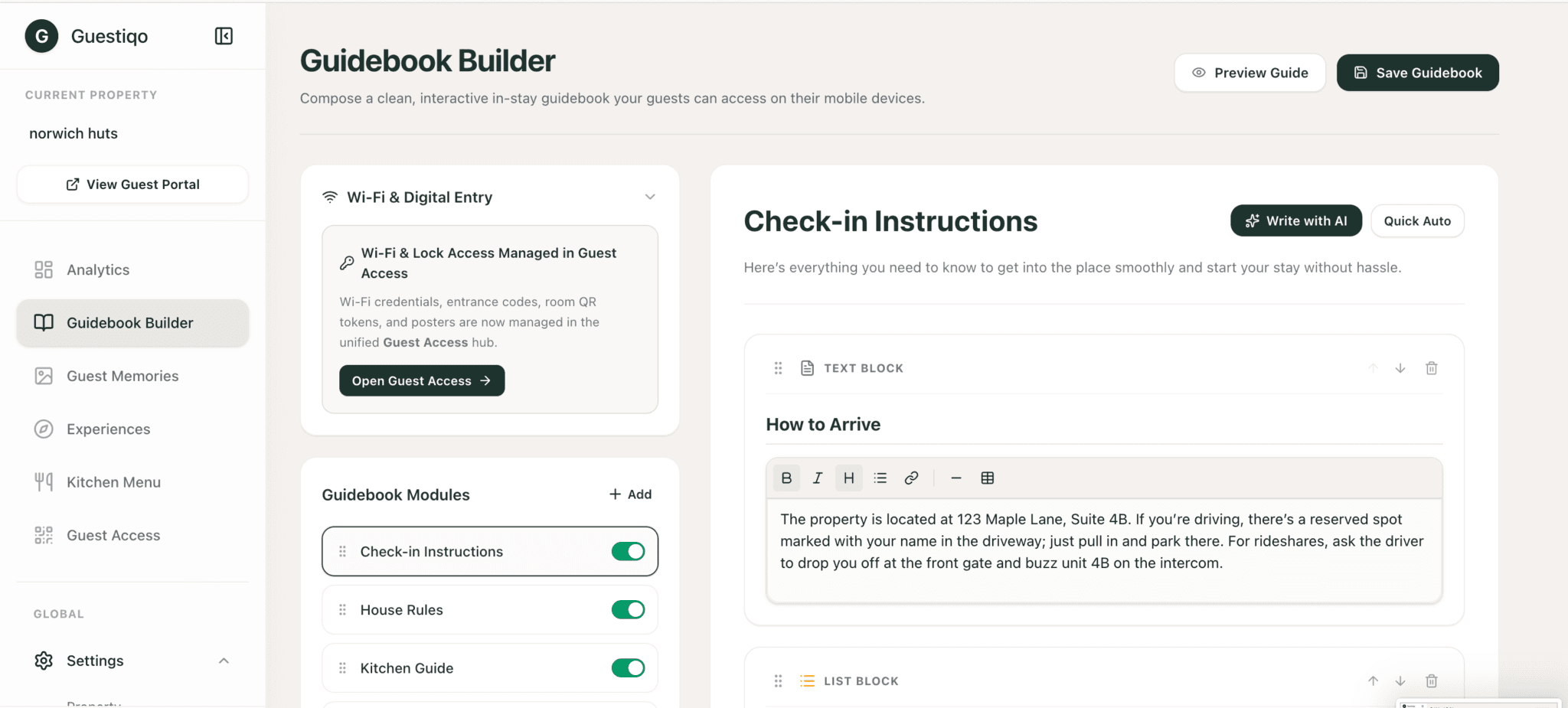Toggle bold formatting in editor
Viewport: 1568px width, 708px height.
point(786,478)
